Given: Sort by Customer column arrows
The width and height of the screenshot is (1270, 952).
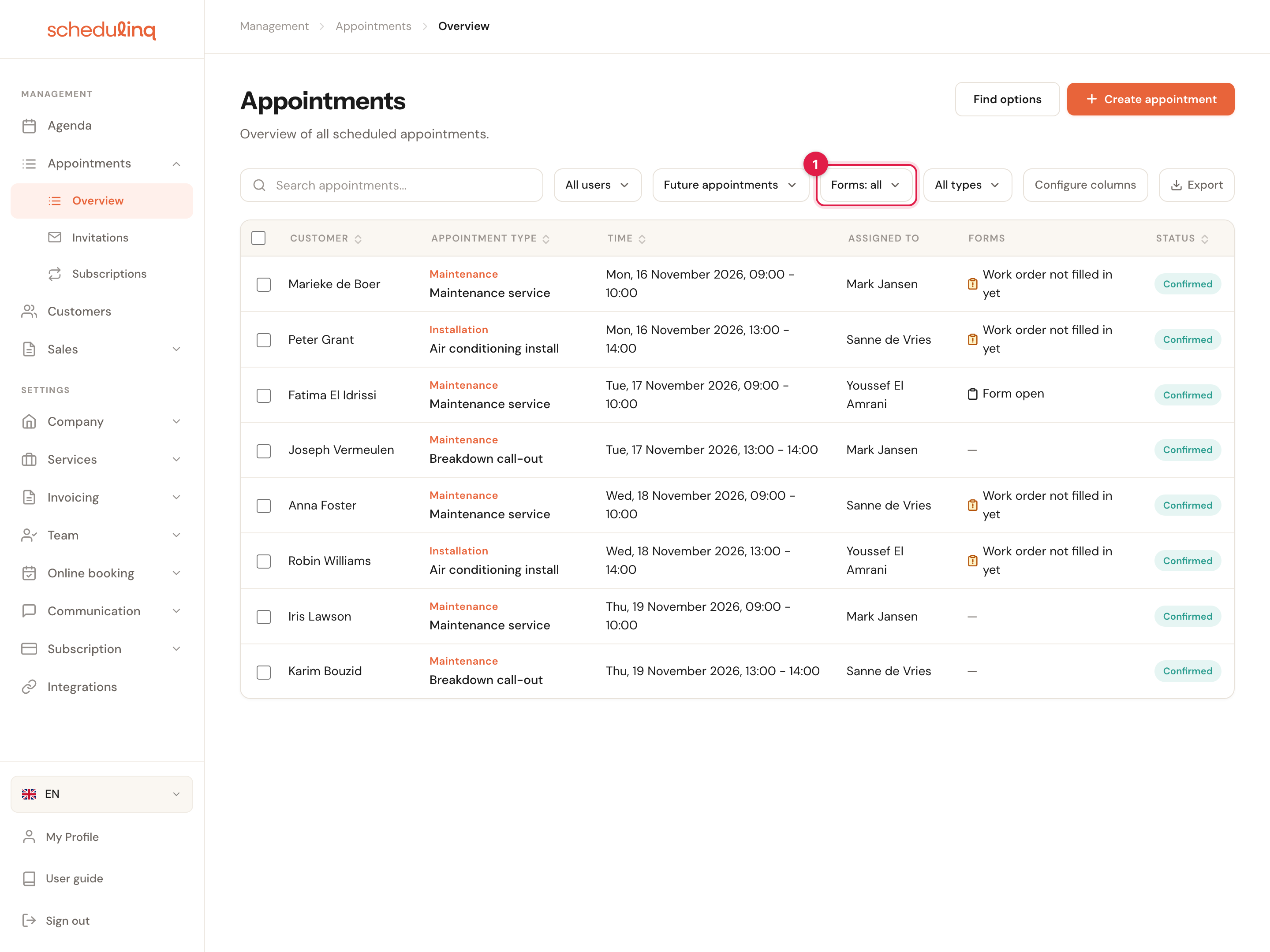Looking at the screenshot, I should (x=358, y=239).
